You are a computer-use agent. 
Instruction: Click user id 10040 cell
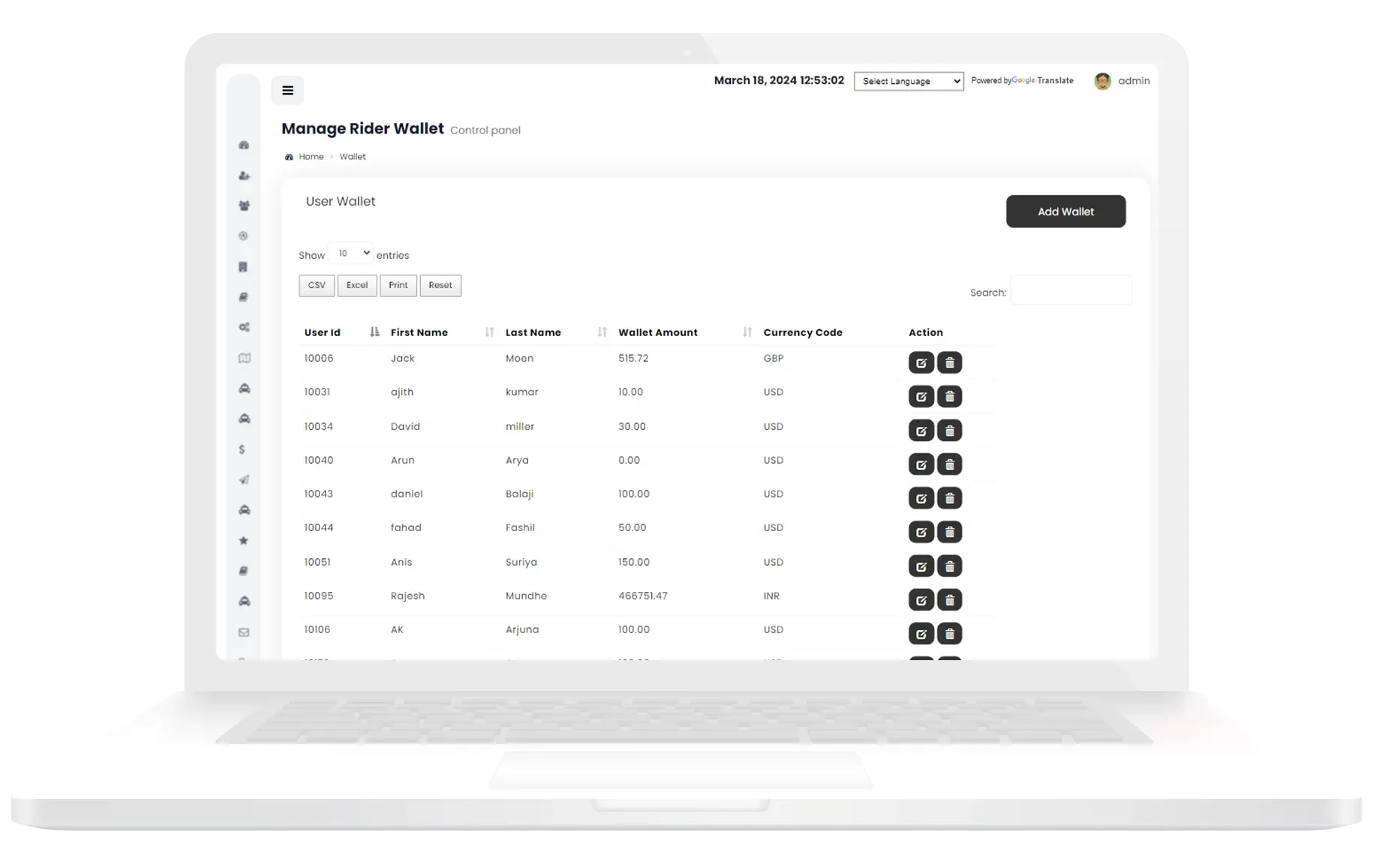(x=319, y=461)
